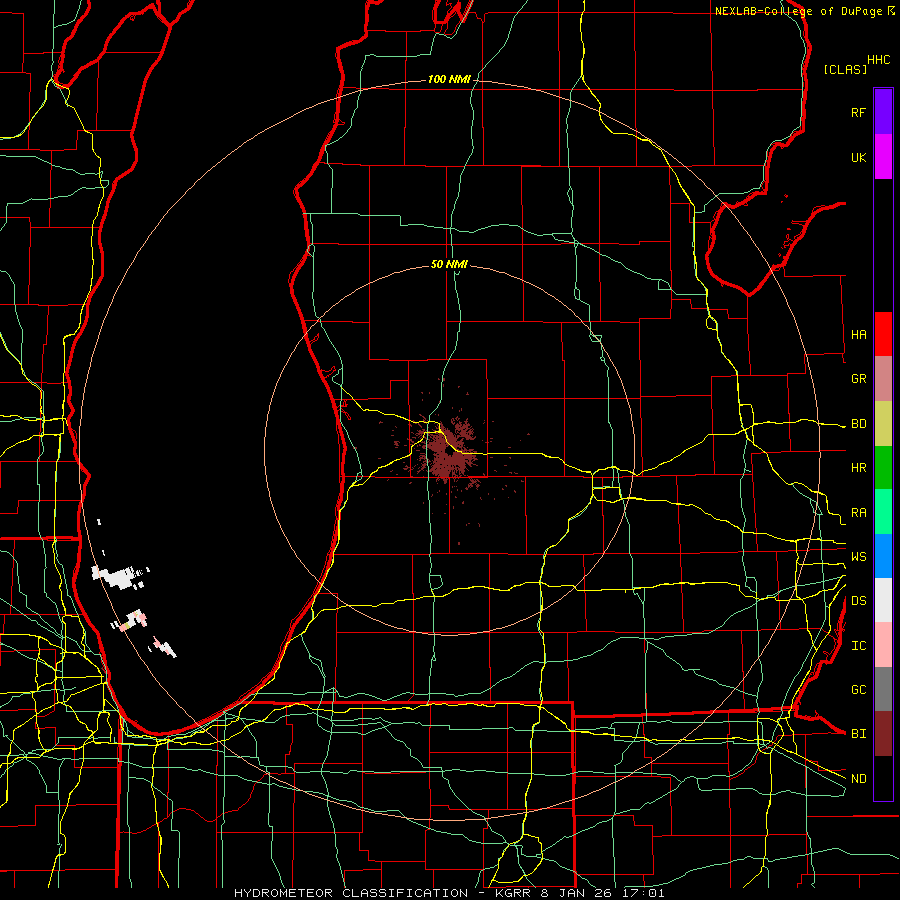The width and height of the screenshot is (900, 900).
Task: Click the ND legend label
Action: click(858, 779)
